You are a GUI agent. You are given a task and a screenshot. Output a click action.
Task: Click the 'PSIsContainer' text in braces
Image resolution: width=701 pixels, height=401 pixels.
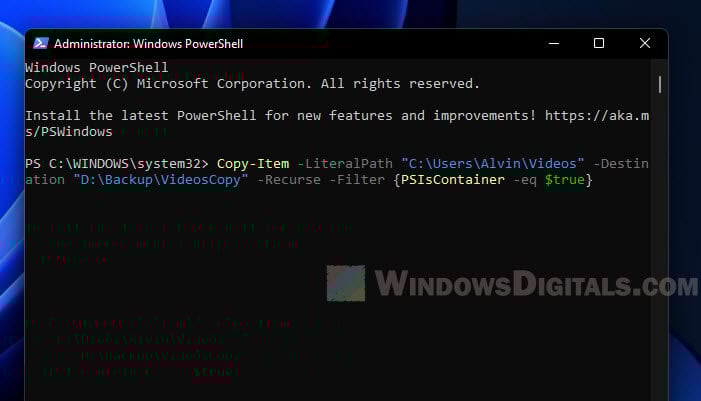(452, 180)
